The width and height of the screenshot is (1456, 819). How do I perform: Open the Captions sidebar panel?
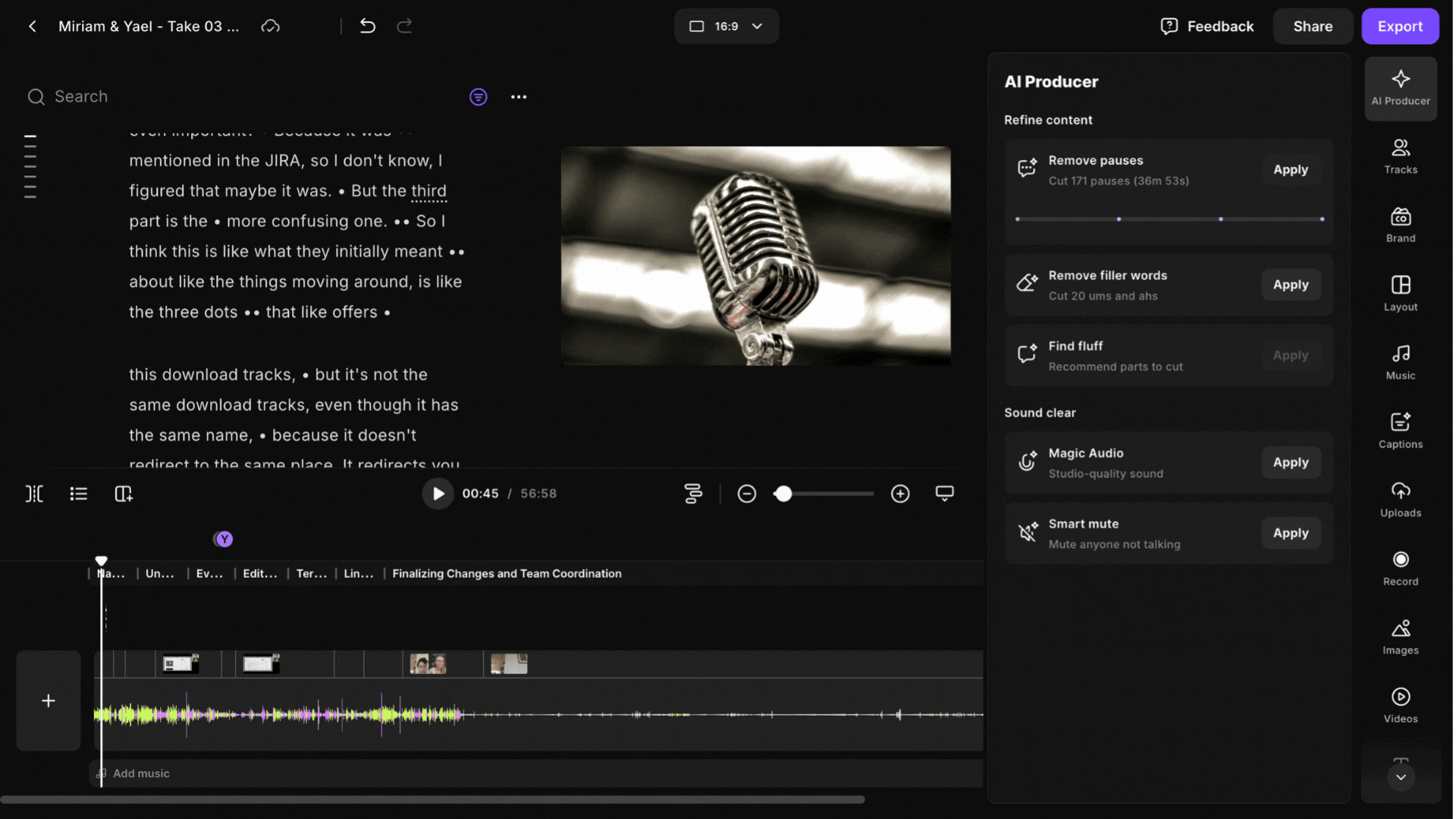coord(1400,430)
